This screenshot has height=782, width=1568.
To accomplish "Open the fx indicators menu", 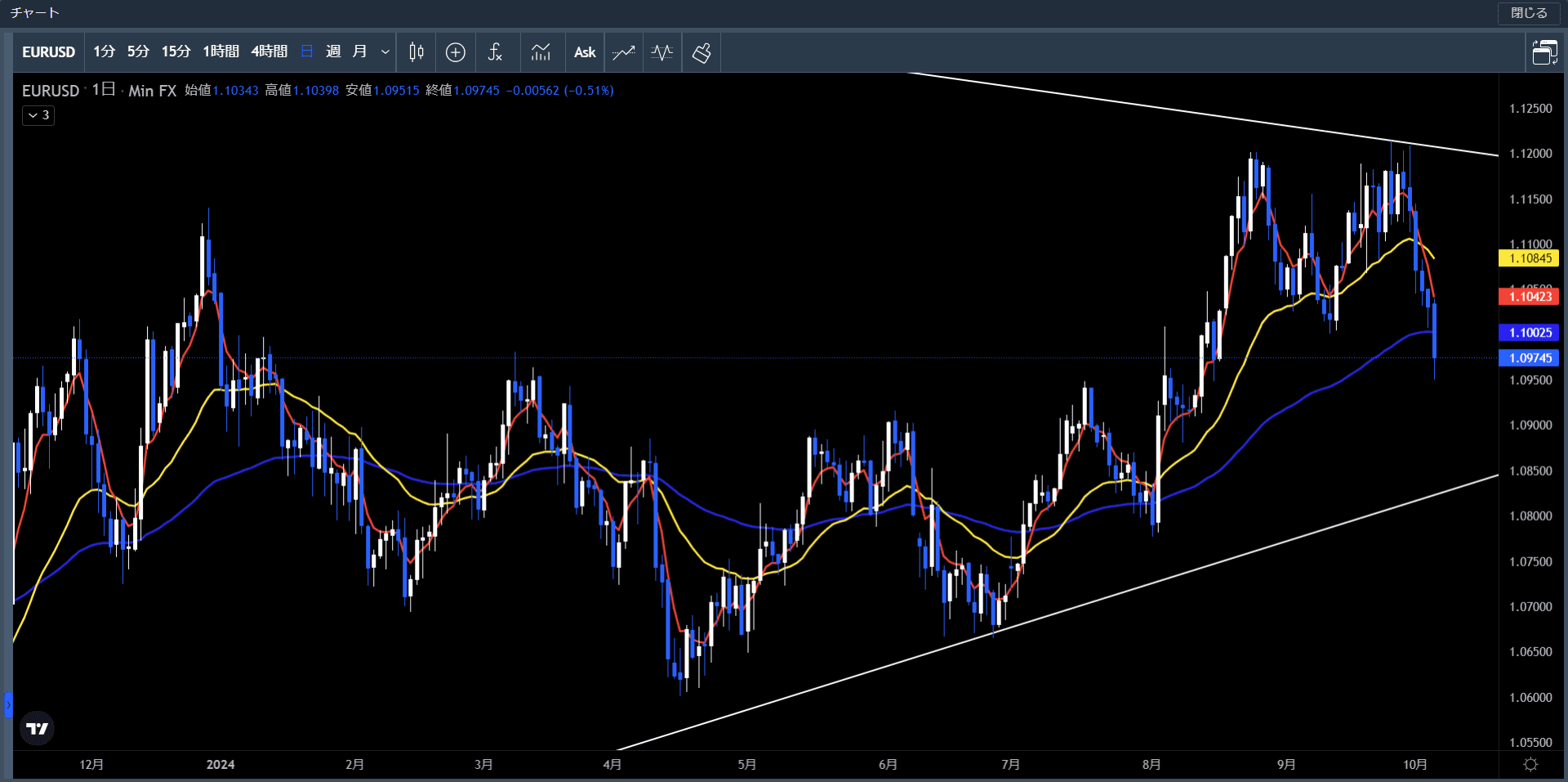I will [x=495, y=52].
